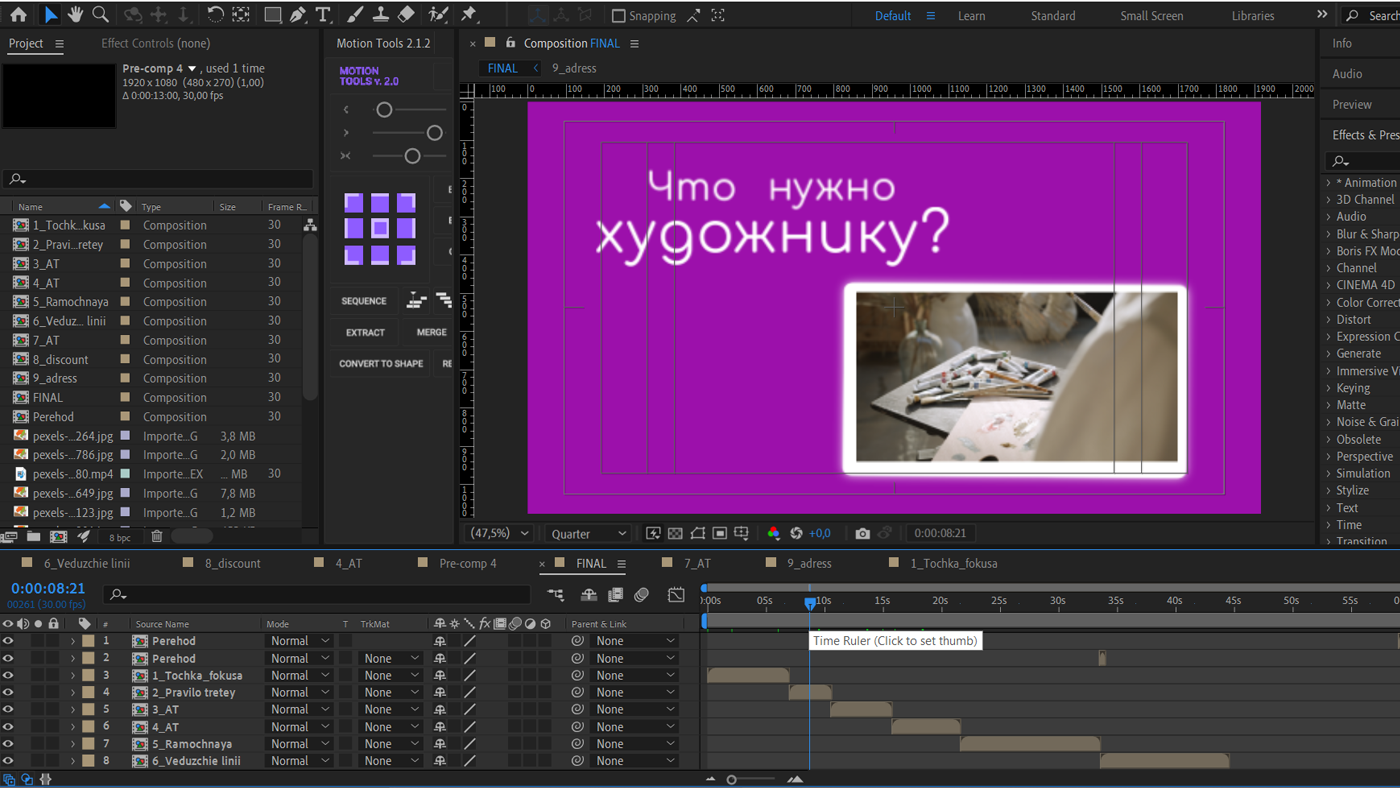Click the first Motion Tools slider handle

pos(384,110)
